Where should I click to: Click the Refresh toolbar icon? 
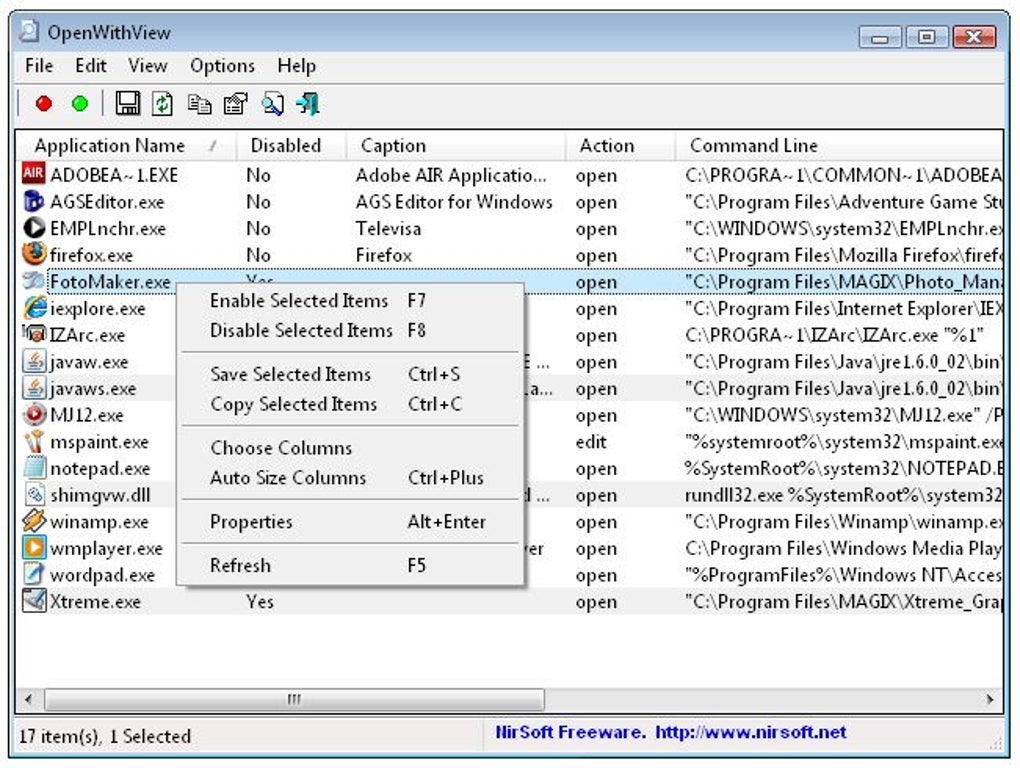pos(163,103)
